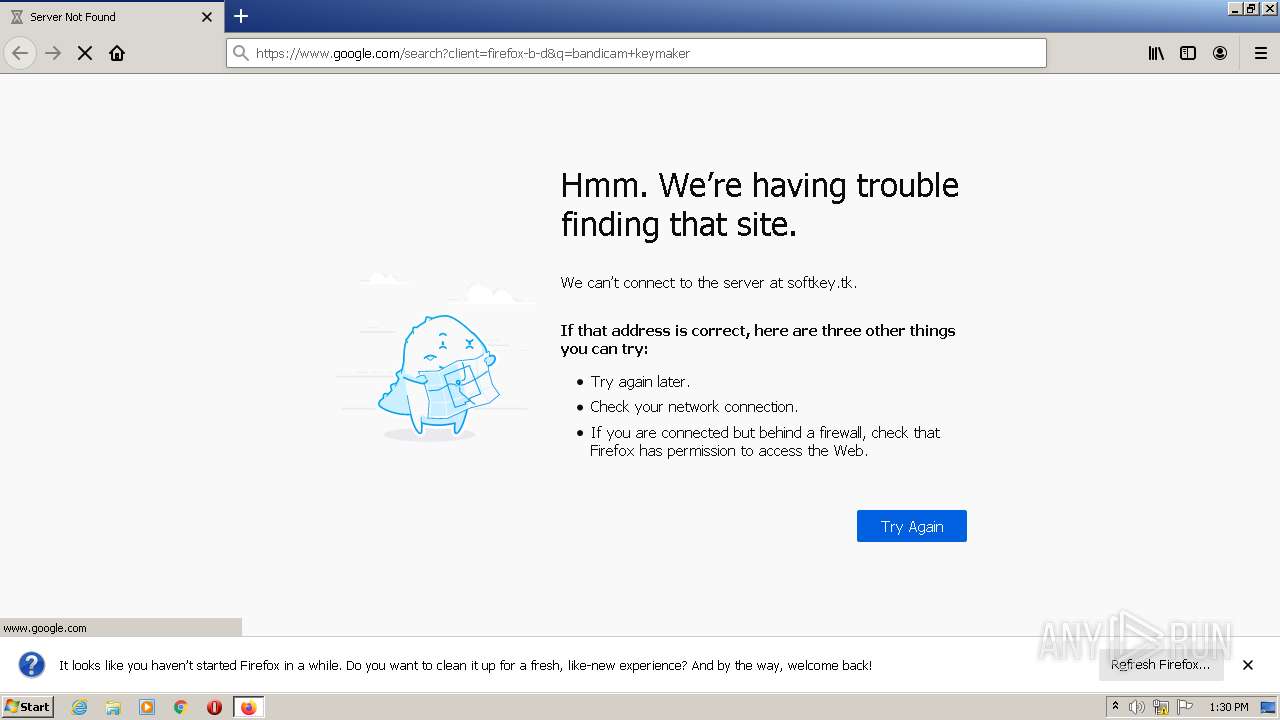1280x720 pixels.
Task: Close the Firefox window
Action: tap(1270, 8)
